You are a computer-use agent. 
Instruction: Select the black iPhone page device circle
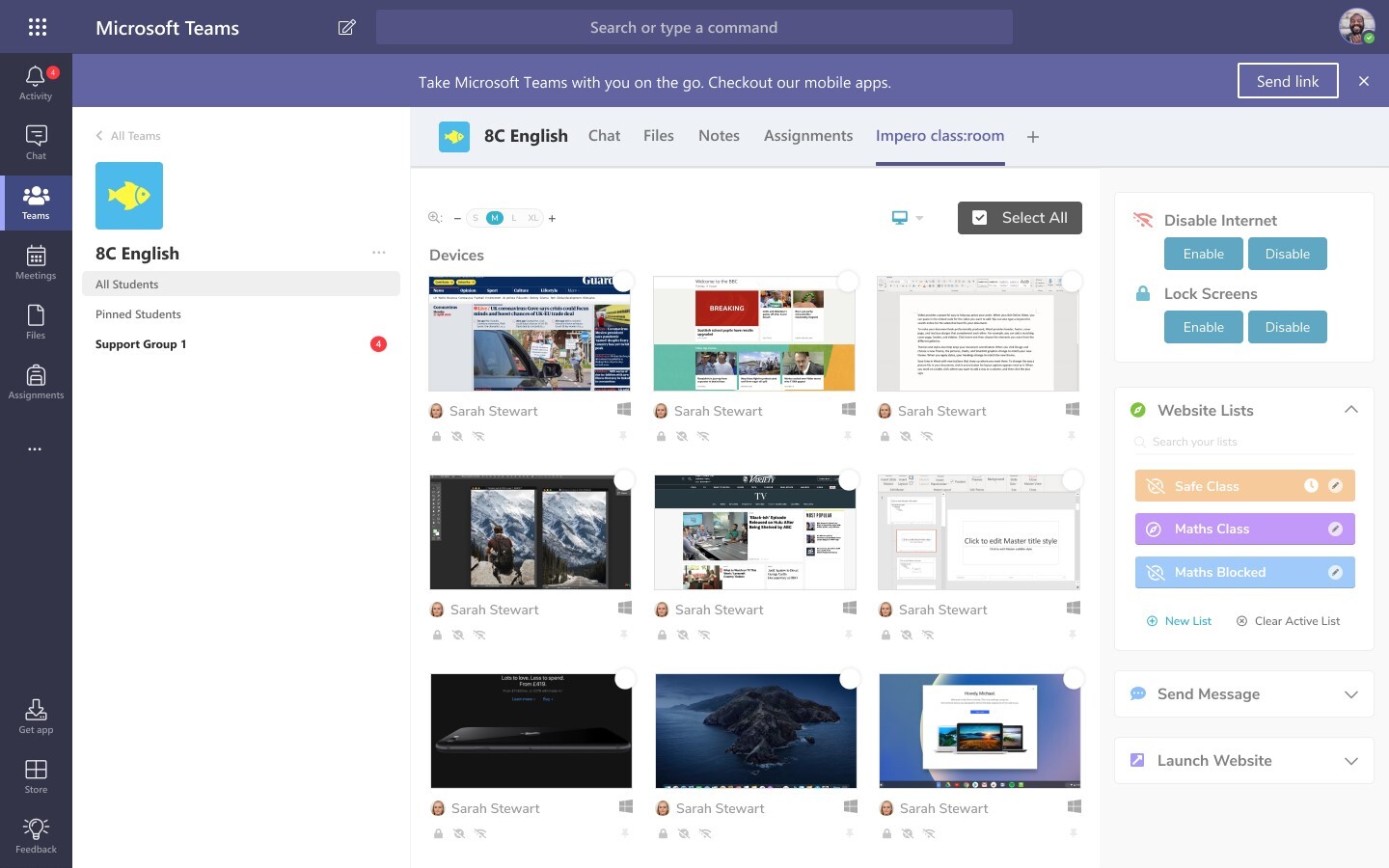coord(625,679)
